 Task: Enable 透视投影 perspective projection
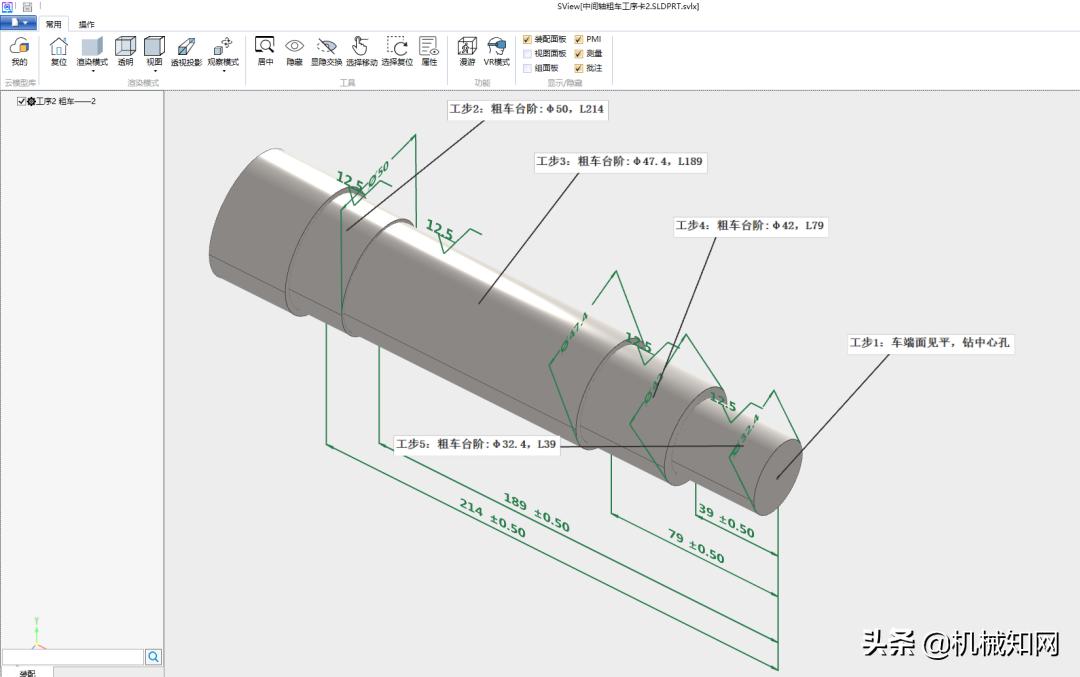[x=186, y=50]
